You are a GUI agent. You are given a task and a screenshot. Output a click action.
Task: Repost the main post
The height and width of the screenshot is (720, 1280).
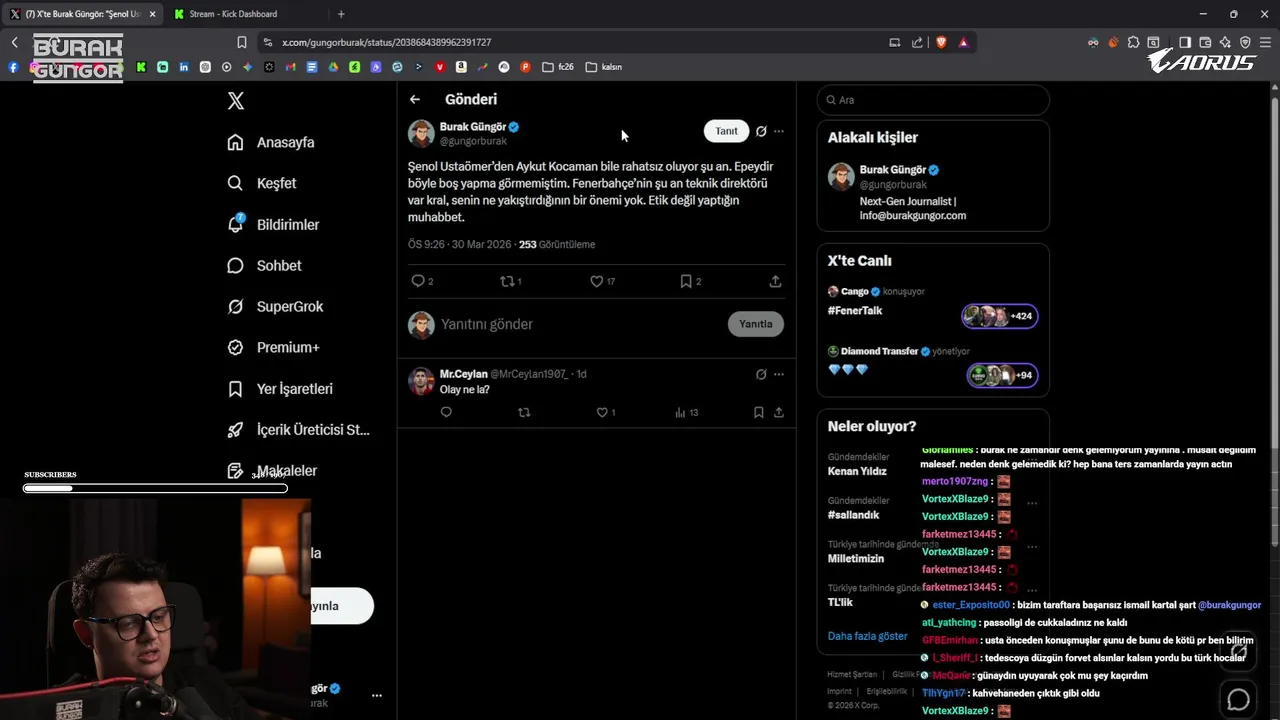point(511,281)
